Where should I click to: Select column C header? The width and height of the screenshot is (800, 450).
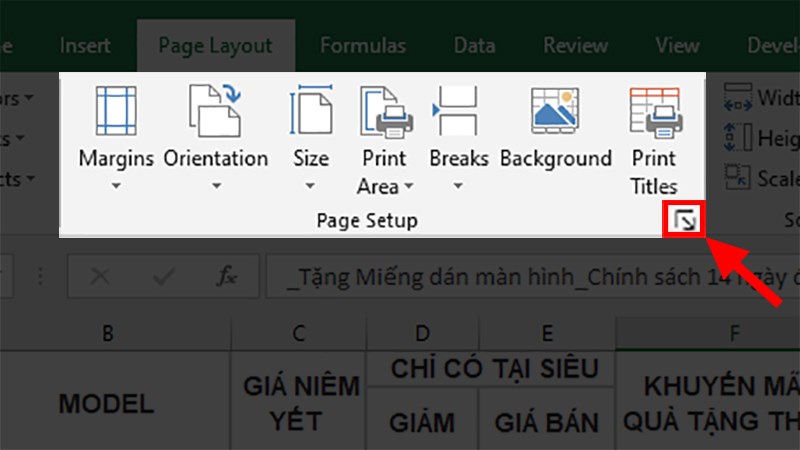[298, 334]
